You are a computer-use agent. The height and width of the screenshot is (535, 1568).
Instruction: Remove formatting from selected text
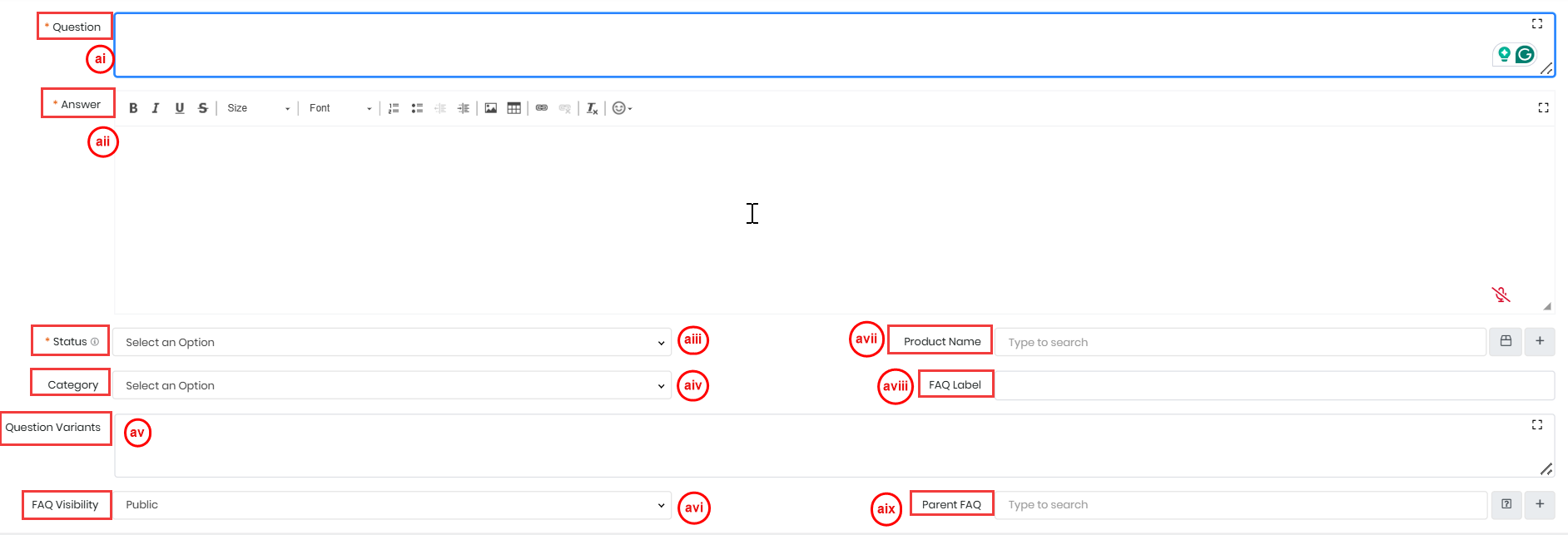(592, 108)
